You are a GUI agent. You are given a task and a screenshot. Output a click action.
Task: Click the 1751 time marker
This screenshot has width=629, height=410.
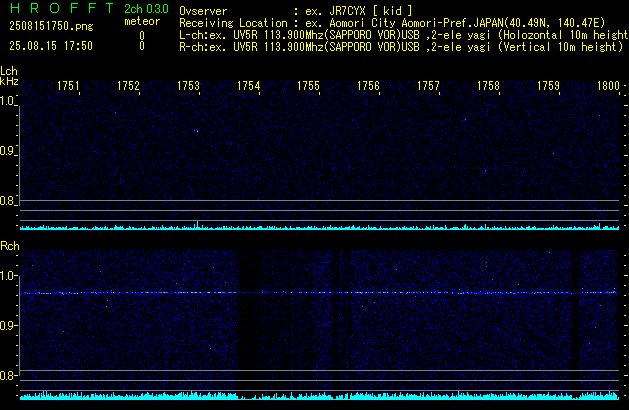68,86
